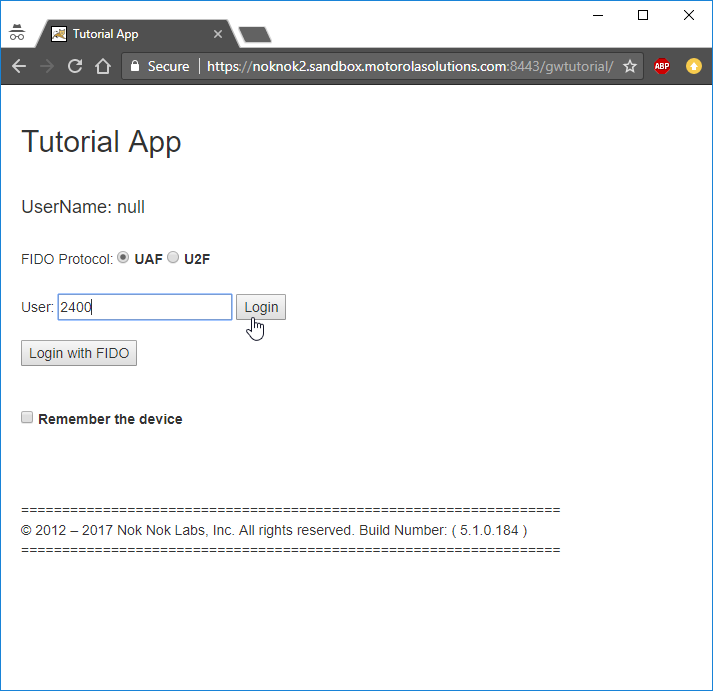Click the browser Back arrow
713x691 pixels.
click(x=19, y=66)
